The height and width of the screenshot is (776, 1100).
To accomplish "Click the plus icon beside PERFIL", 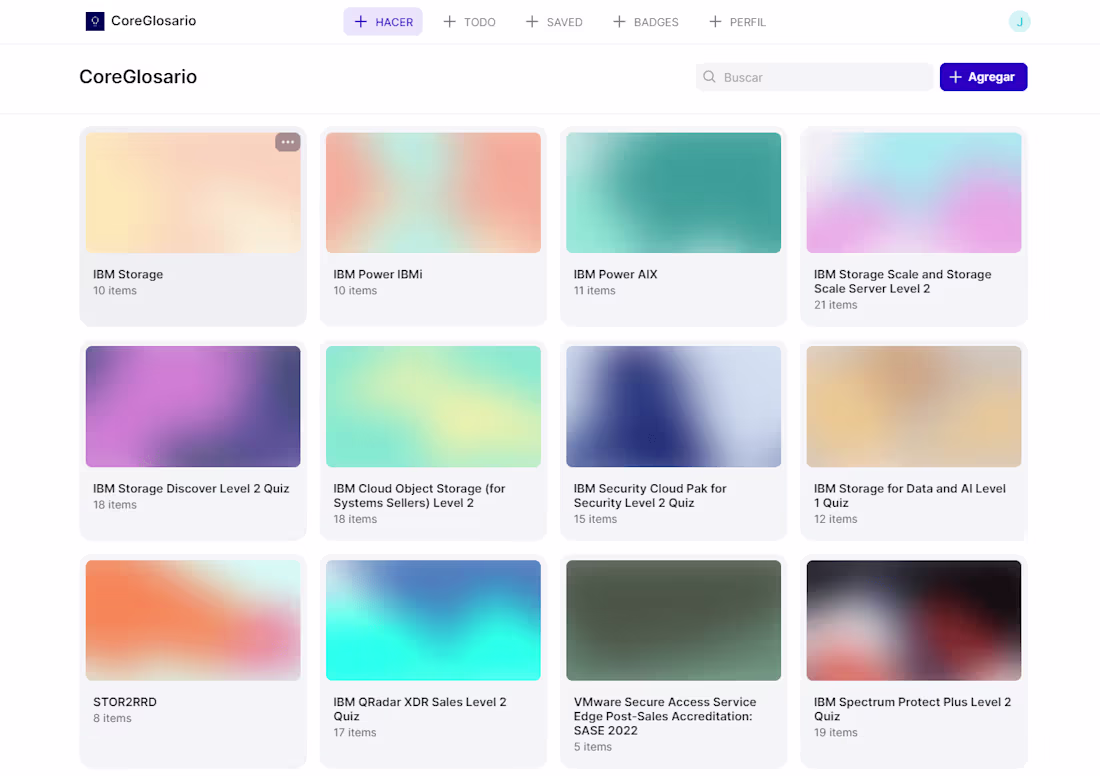I will (715, 22).
